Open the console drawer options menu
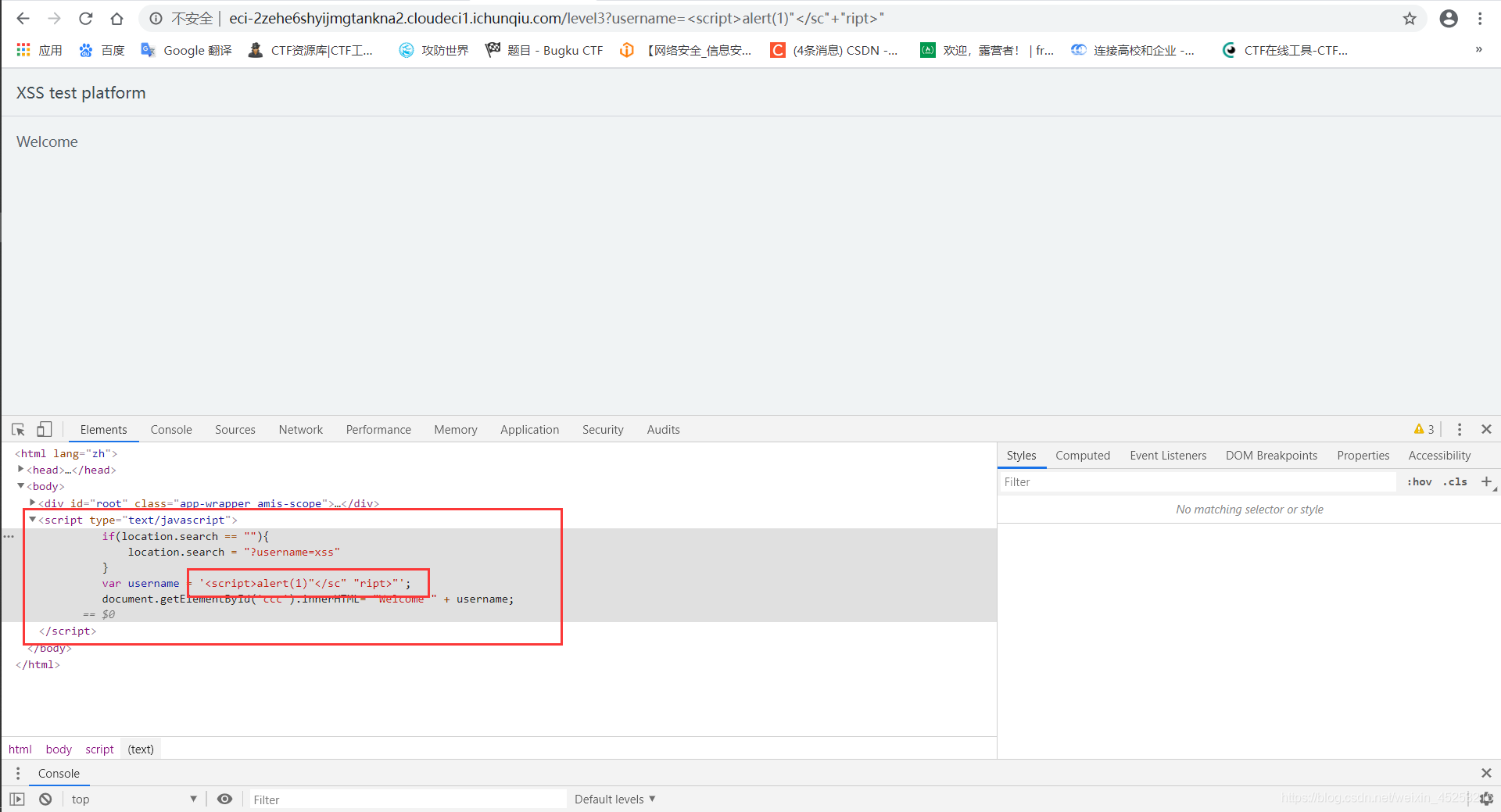The width and height of the screenshot is (1501, 812). (x=18, y=773)
